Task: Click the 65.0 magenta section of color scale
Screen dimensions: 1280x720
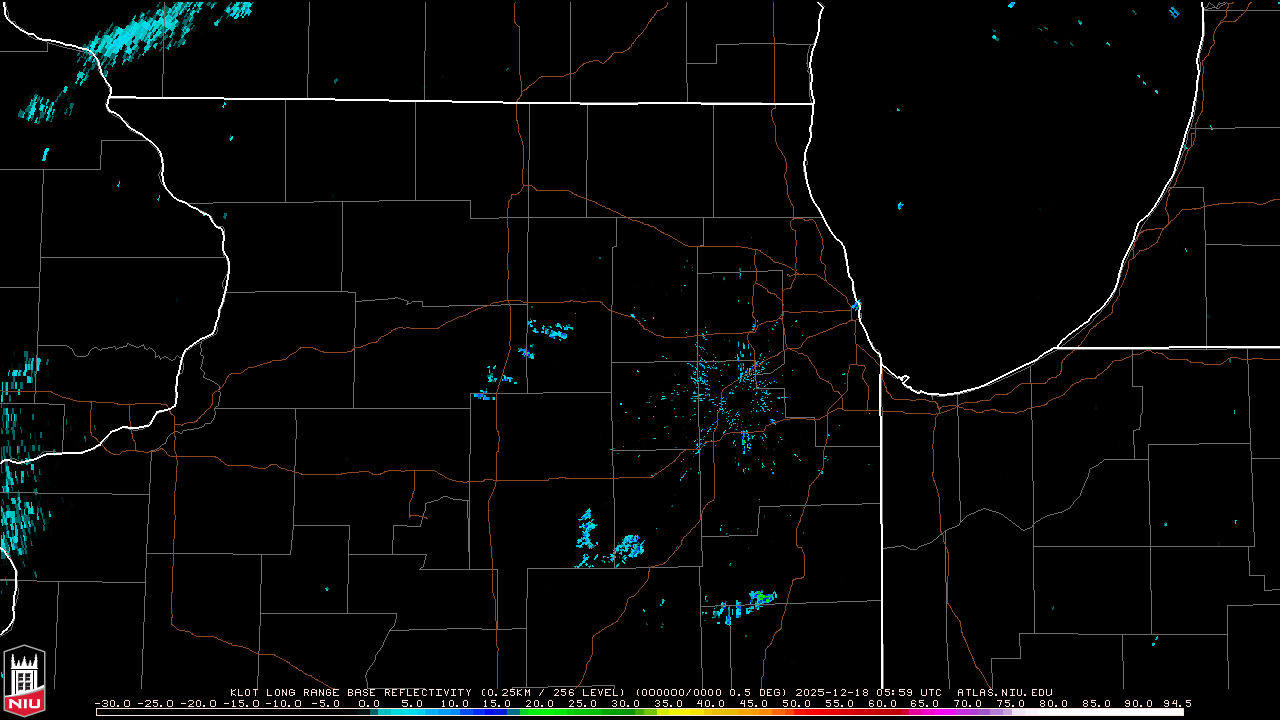Action: (x=924, y=712)
